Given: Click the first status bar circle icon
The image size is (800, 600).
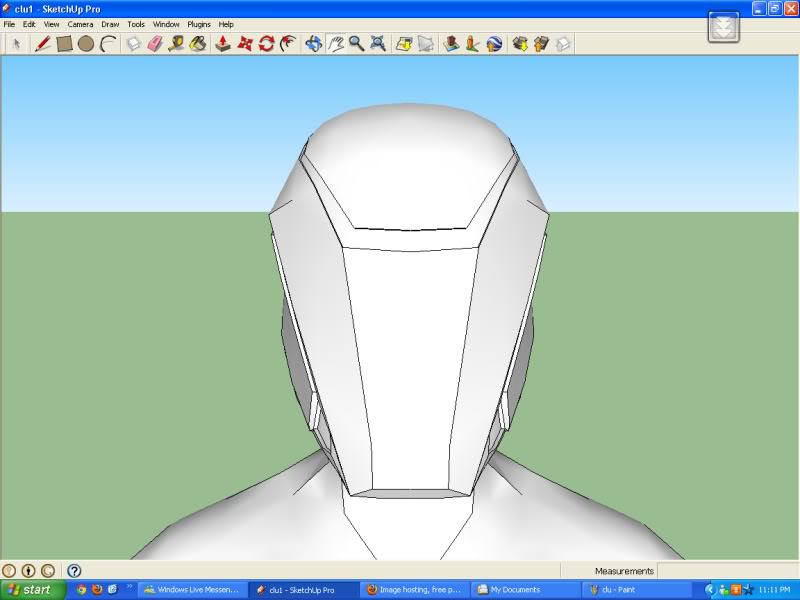Looking at the screenshot, I should (9, 571).
